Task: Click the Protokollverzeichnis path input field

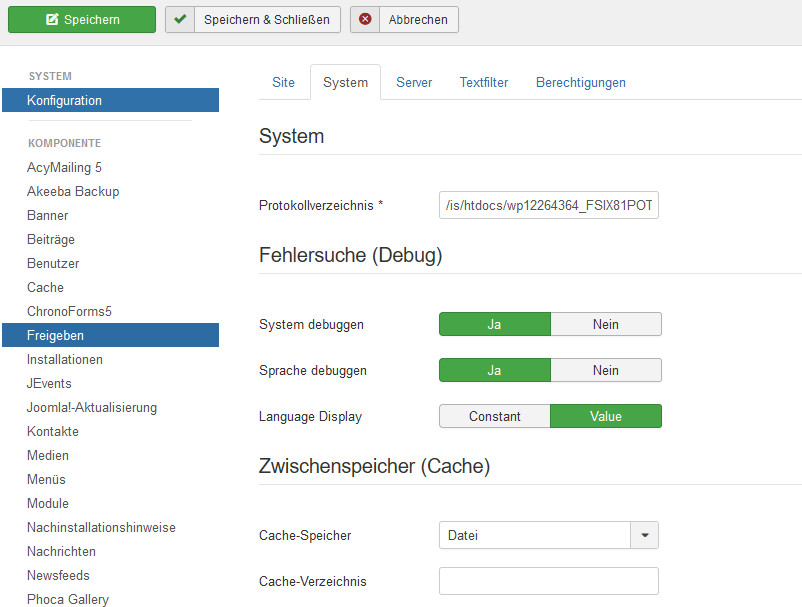Action: pos(549,205)
